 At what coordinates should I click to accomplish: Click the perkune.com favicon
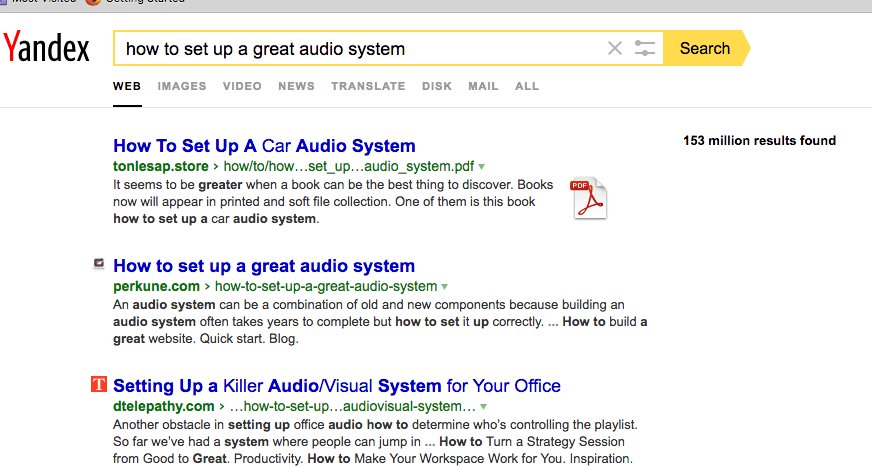[x=98, y=264]
